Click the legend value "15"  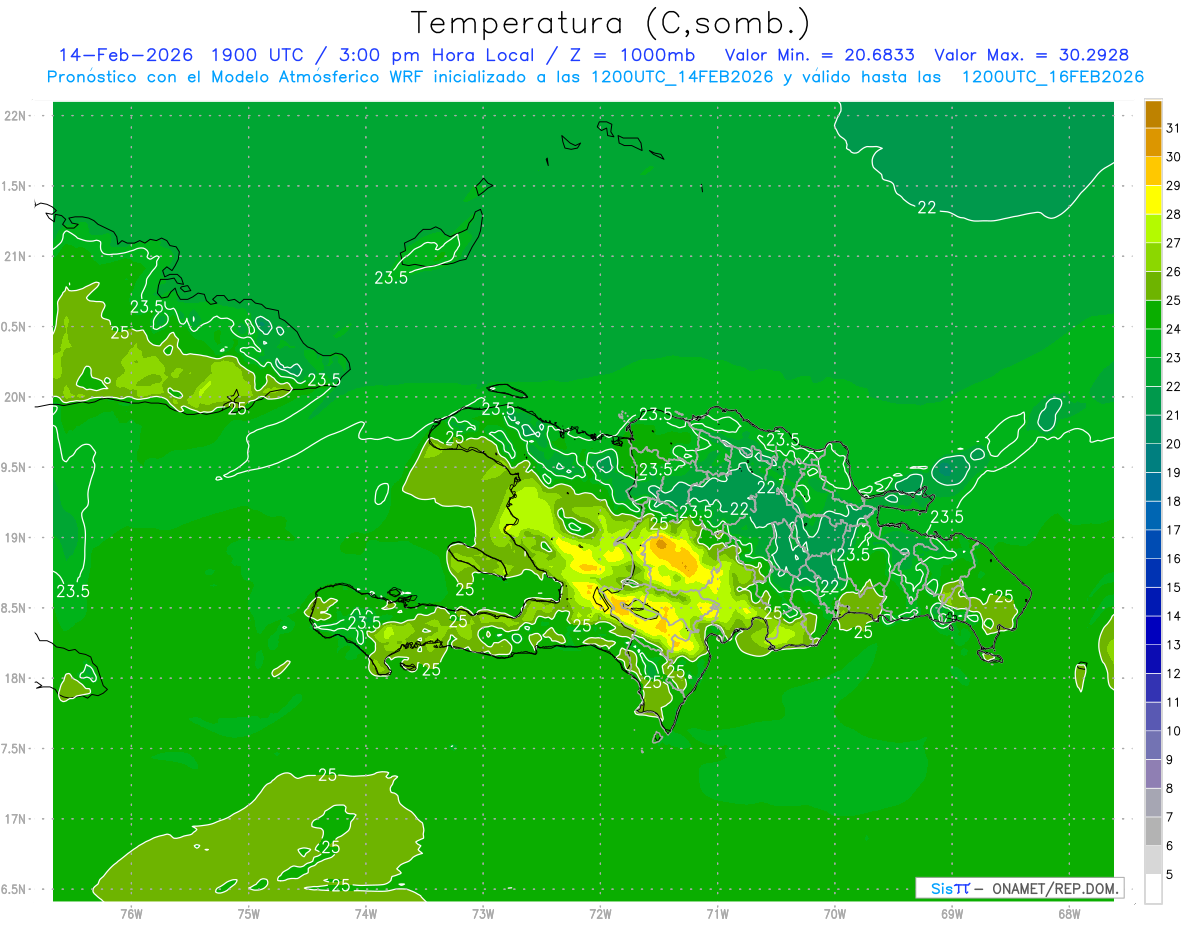point(1174,587)
